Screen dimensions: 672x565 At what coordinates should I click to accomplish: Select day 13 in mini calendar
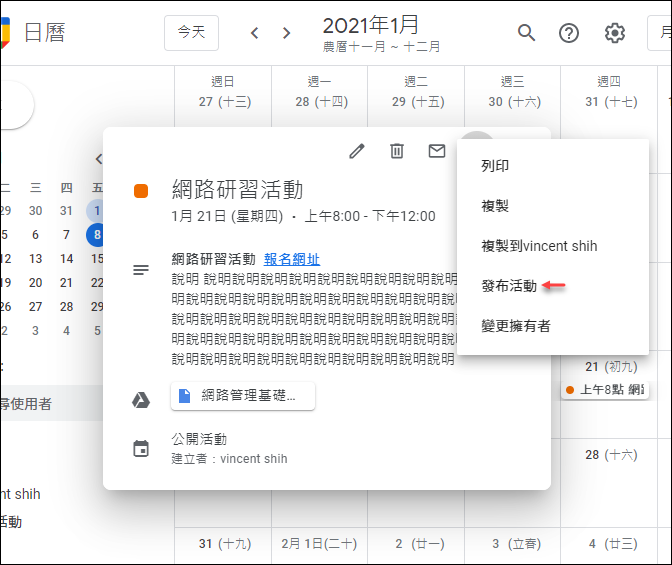tap(35, 258)
